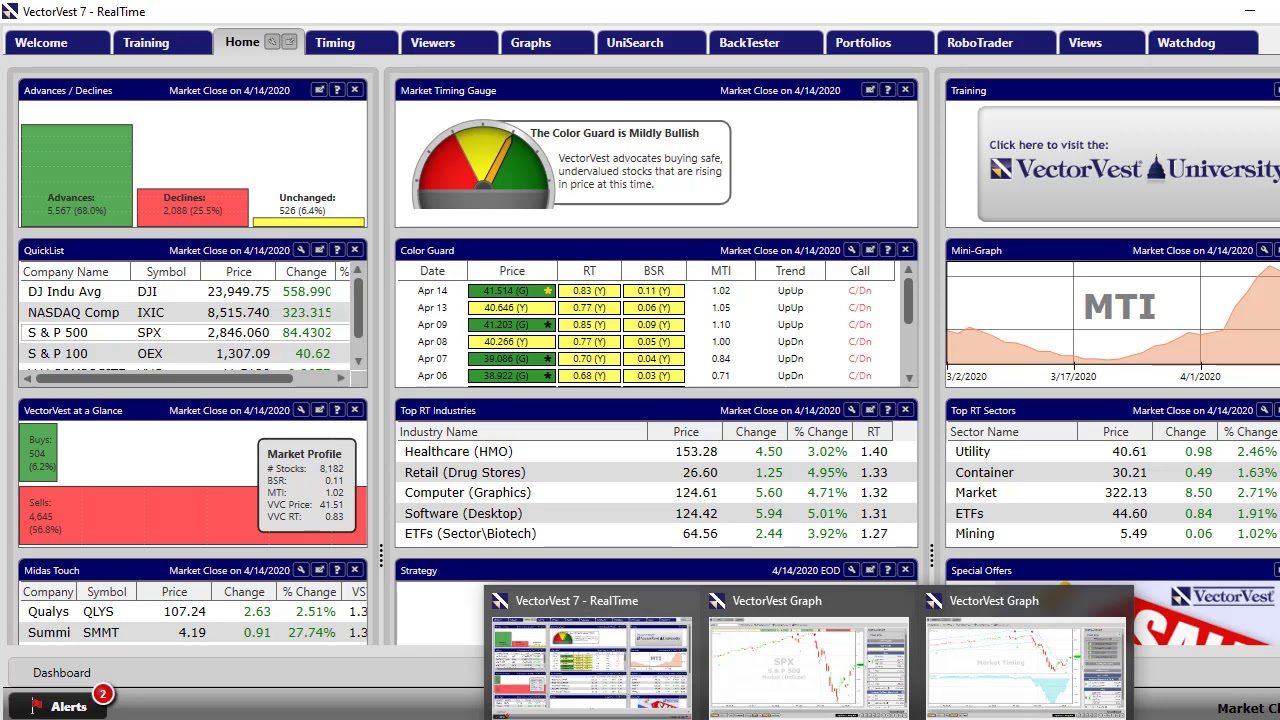Open Strategy panel wrench settings

click(852, 570)
